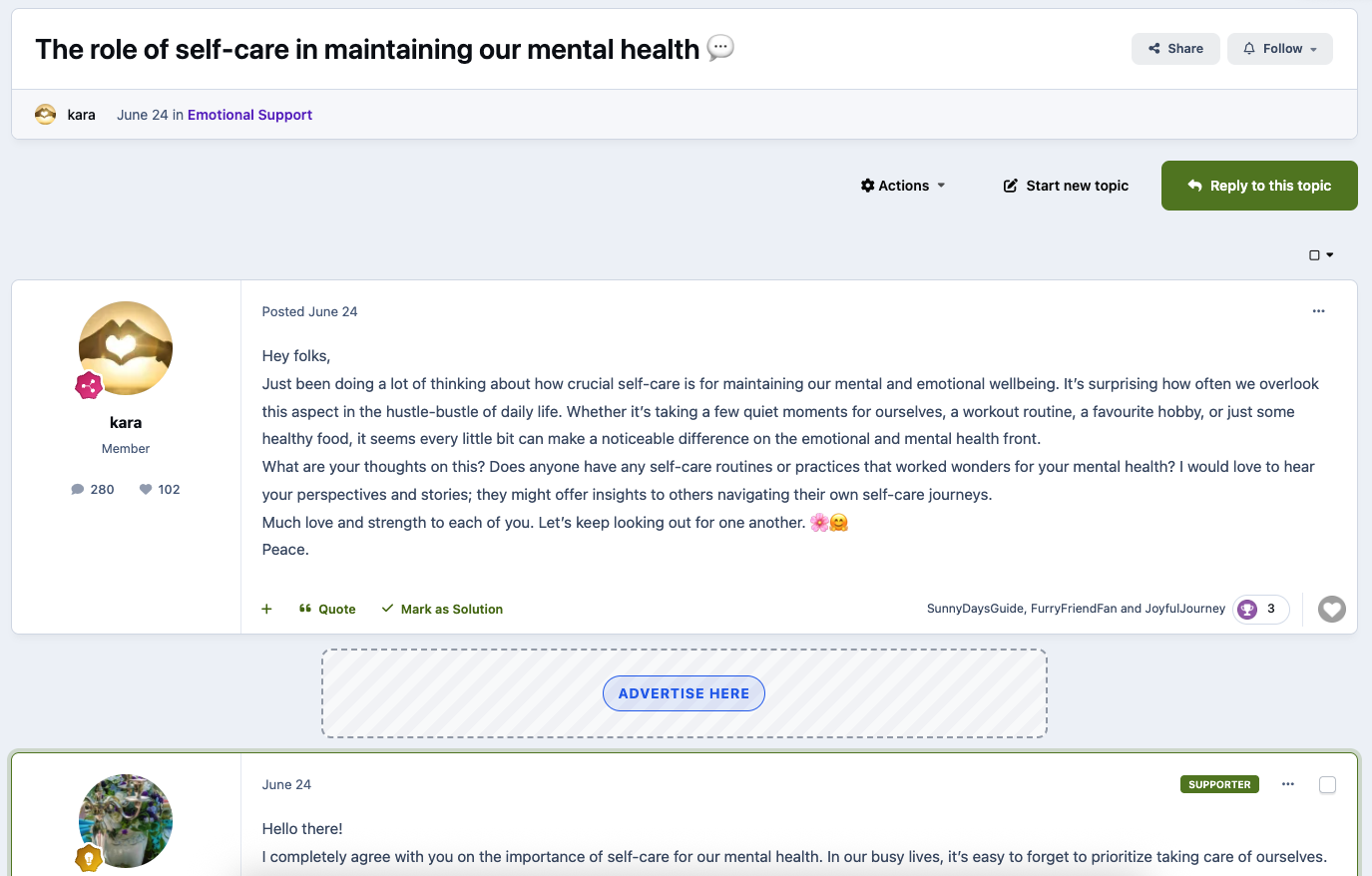Click Start new topic
This screenshot has height=876, width=1372.
[x=1066, y=186]
